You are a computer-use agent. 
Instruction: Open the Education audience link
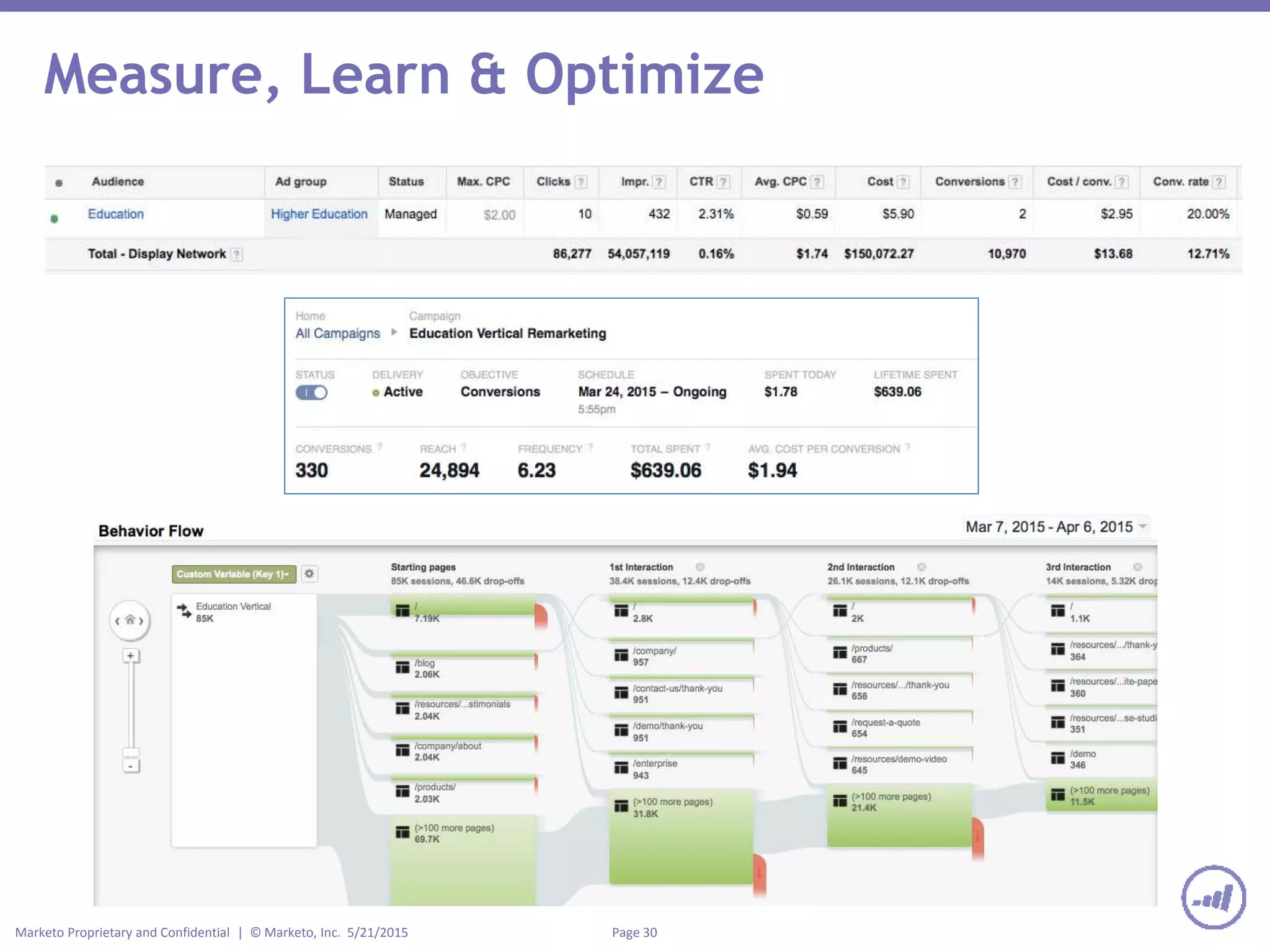[x=116, y=214]
